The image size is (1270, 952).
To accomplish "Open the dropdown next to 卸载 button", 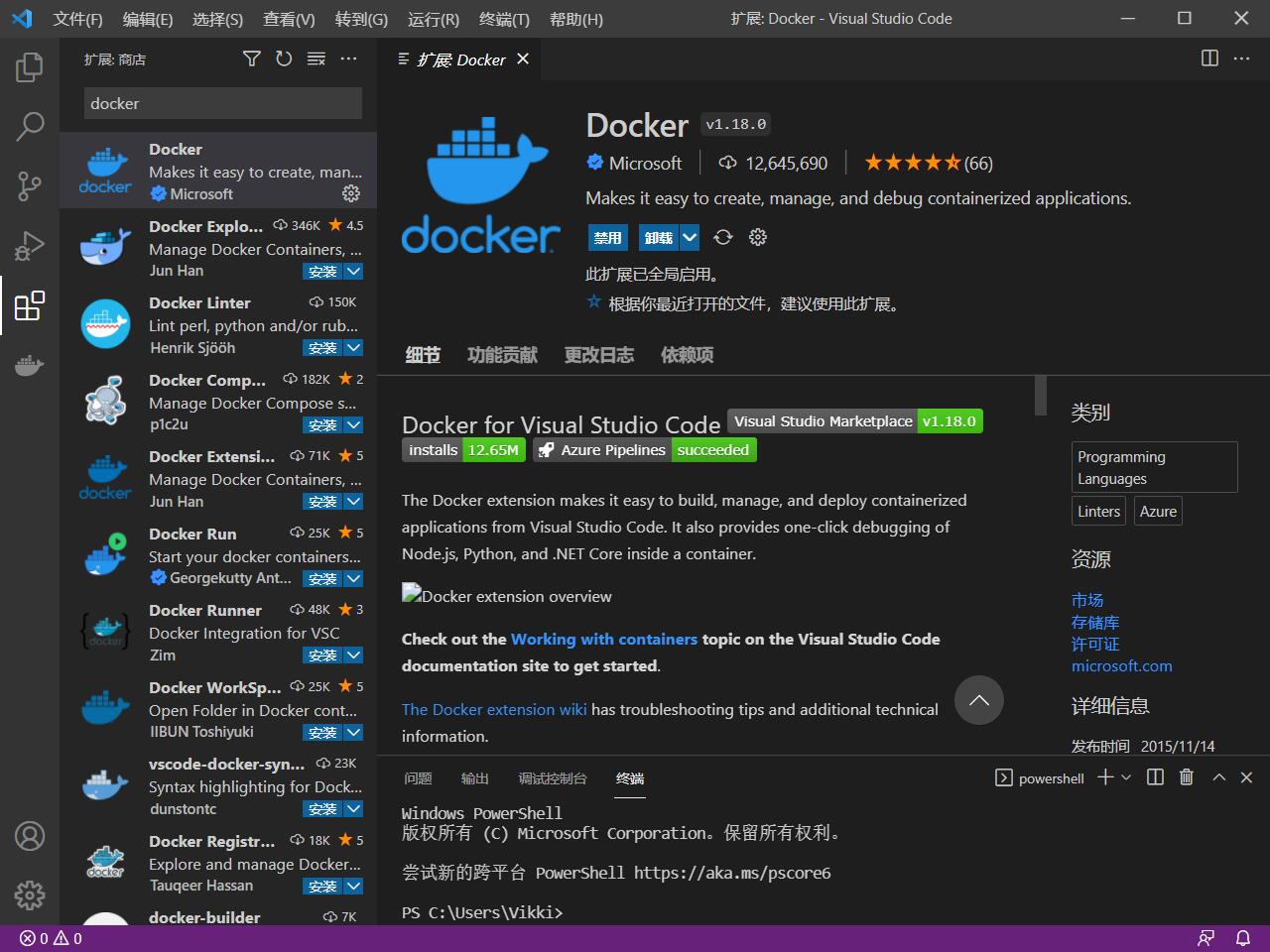I will [x=689, y=237].
